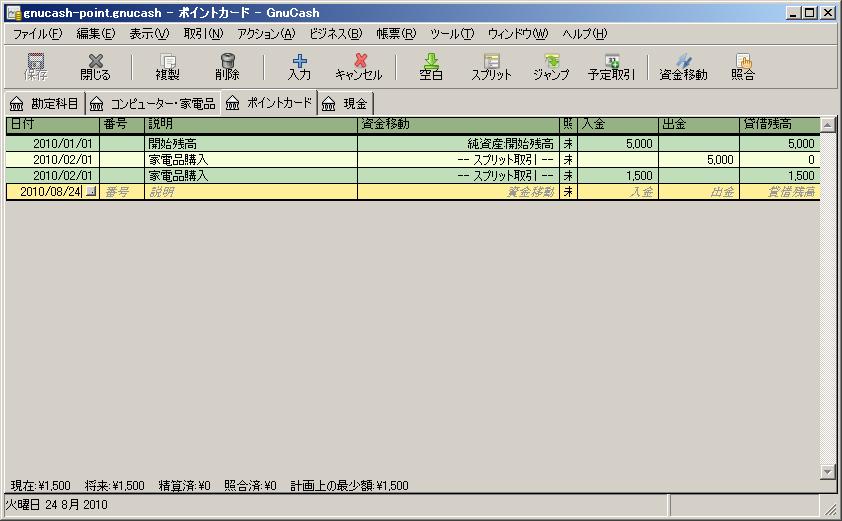Click the blank 番号 field in new row

[122, 192]
